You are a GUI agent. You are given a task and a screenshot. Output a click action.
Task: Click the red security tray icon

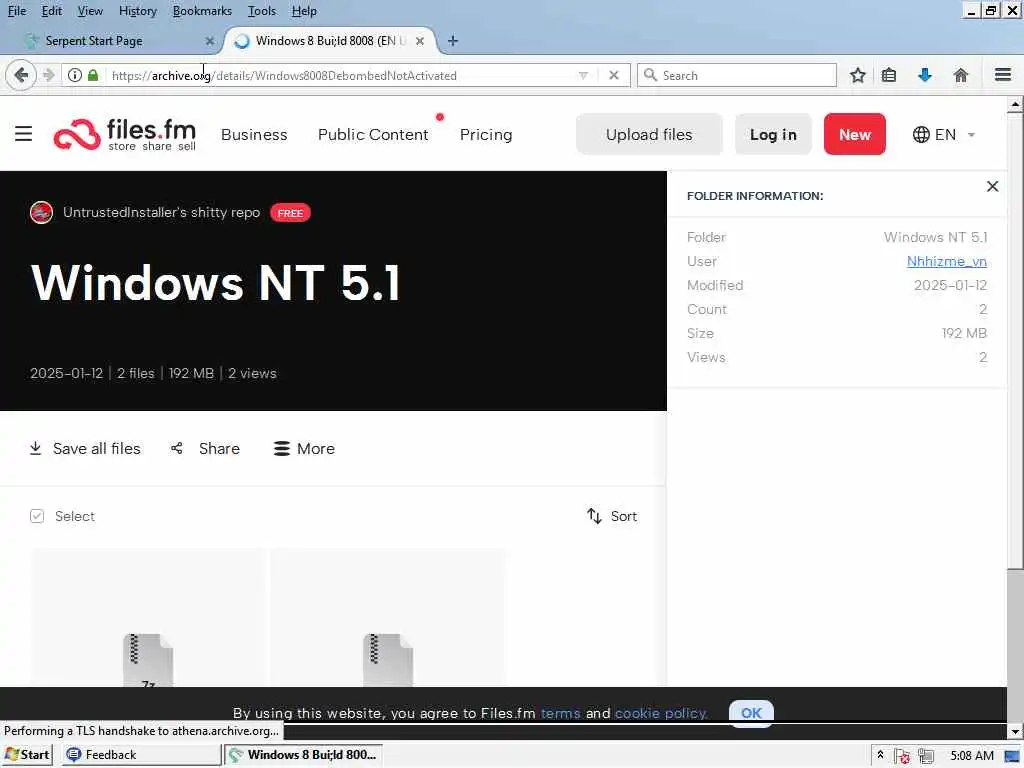[903, 756]
